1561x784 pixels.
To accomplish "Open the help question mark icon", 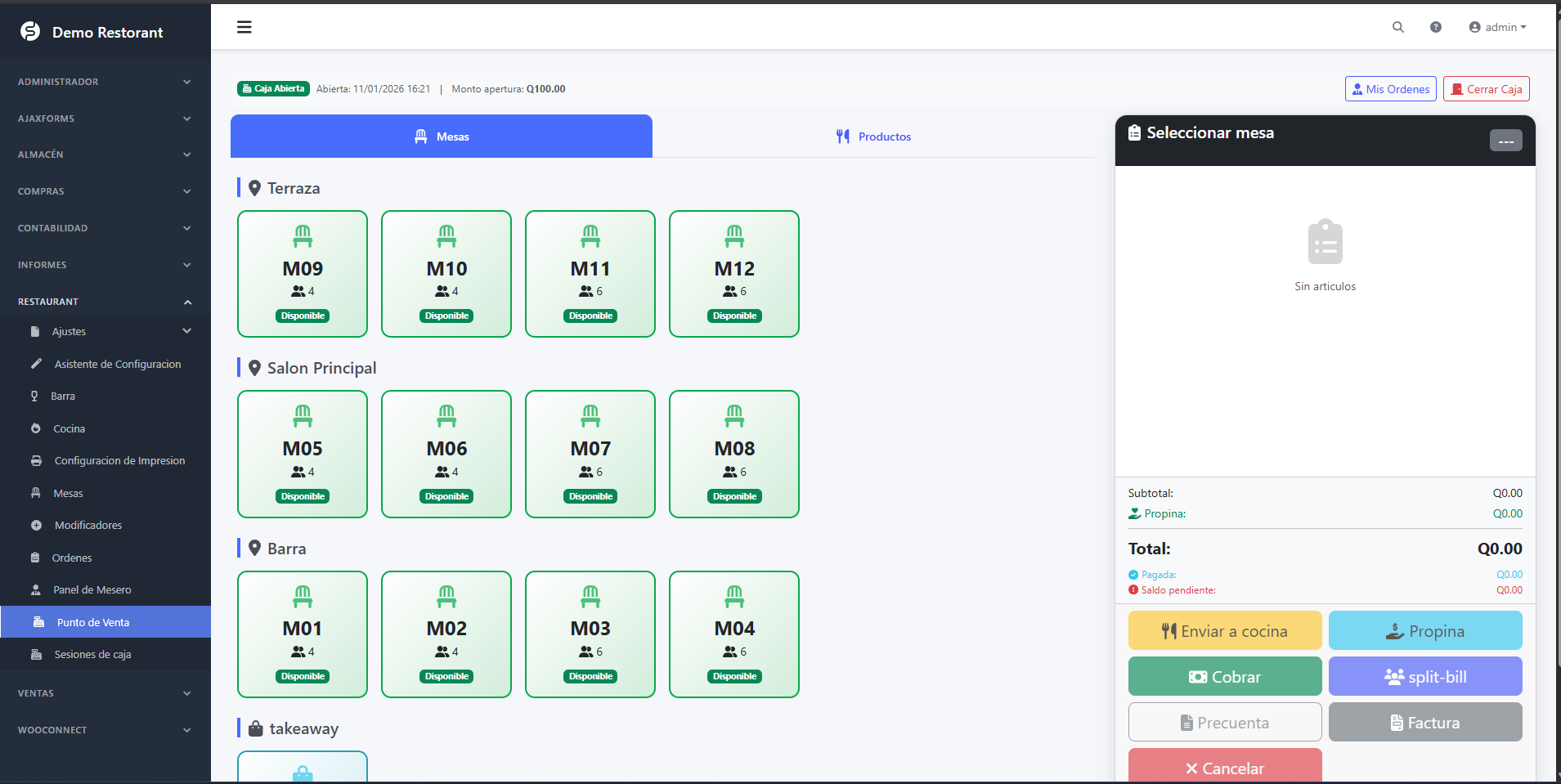I will tap(1435, 27).
